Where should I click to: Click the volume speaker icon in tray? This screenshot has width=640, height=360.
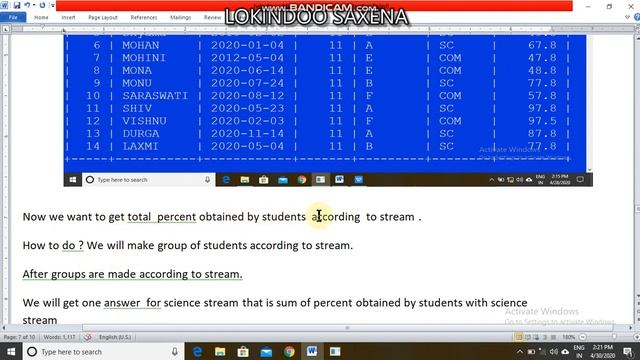(x=554, y=351)
